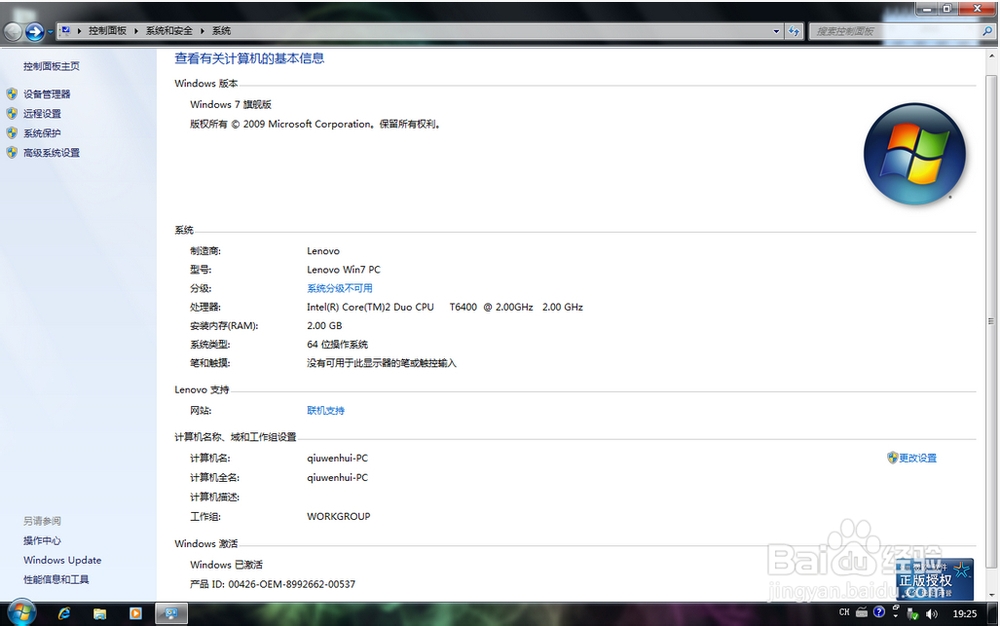Click the CH input language indicator
Viewport: 1000px width, 626px height.
tap(844, 612)
